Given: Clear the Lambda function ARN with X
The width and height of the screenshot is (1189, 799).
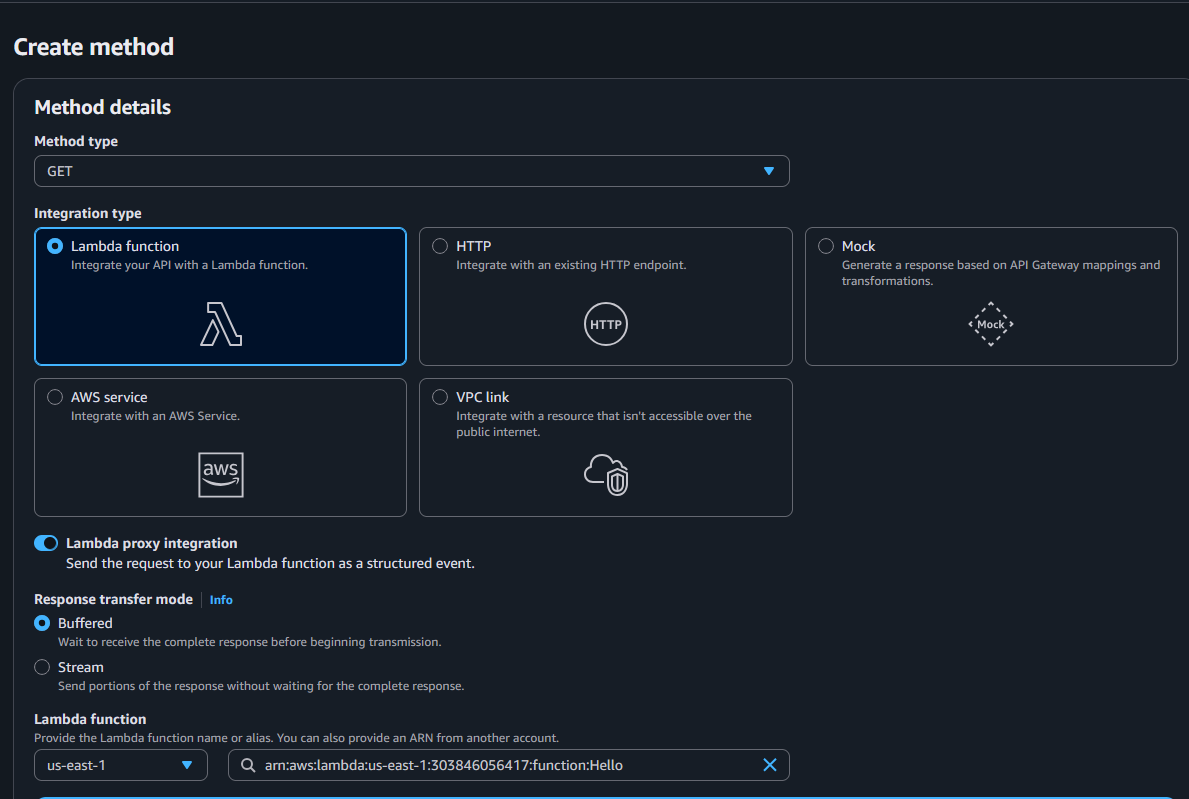Looking at the screenshot, I should coord(770,765).
